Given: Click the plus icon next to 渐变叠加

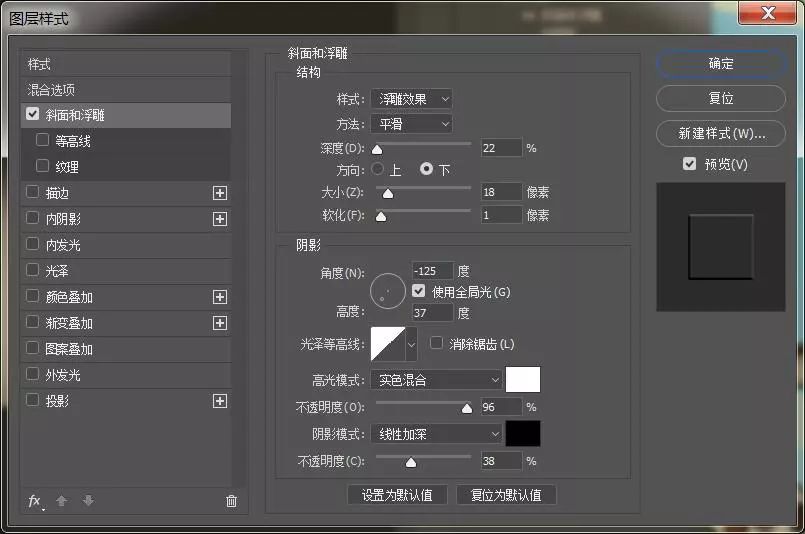Looking at the screenshot, I should (x=220, y=323).
